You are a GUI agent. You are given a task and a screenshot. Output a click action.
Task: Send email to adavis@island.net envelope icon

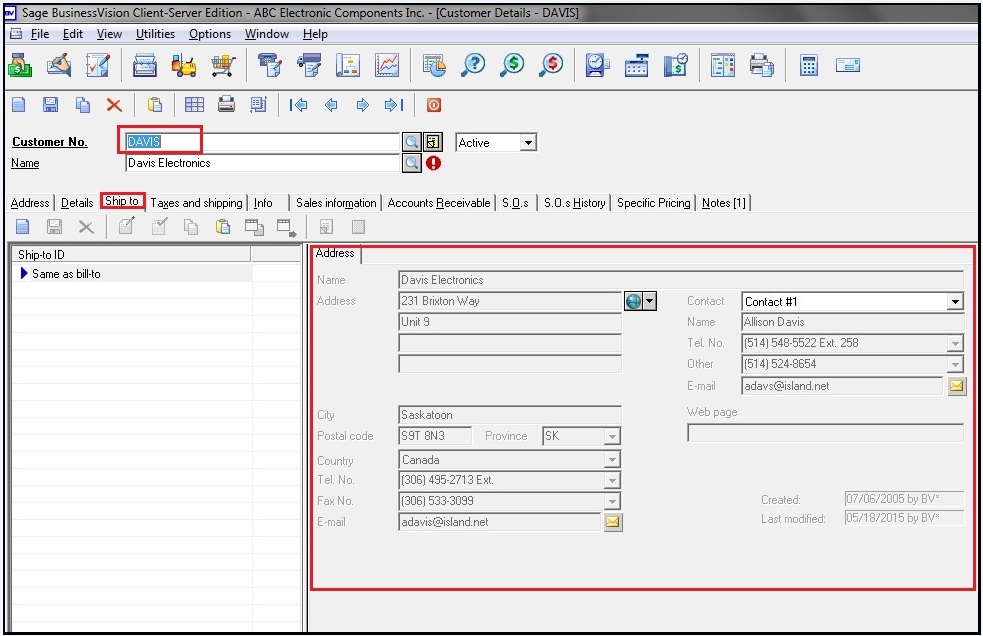click(612, 522)
